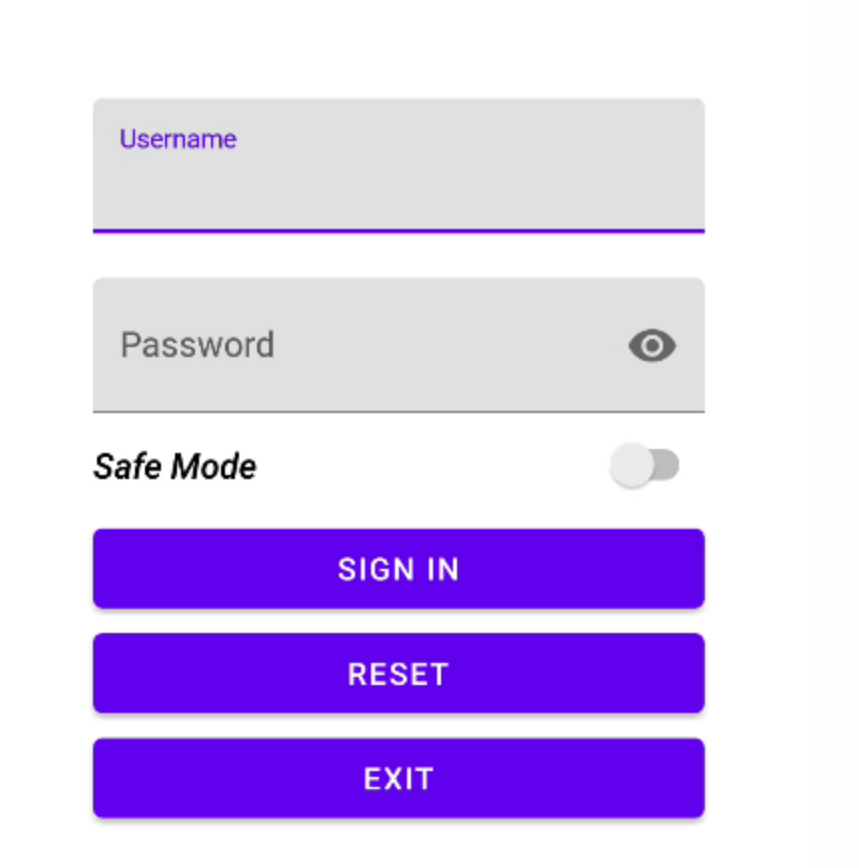Viewport: 859px width, 868px height.
Task: Enable Safe Mode using the switch thumb
Action: coord(632,466)
